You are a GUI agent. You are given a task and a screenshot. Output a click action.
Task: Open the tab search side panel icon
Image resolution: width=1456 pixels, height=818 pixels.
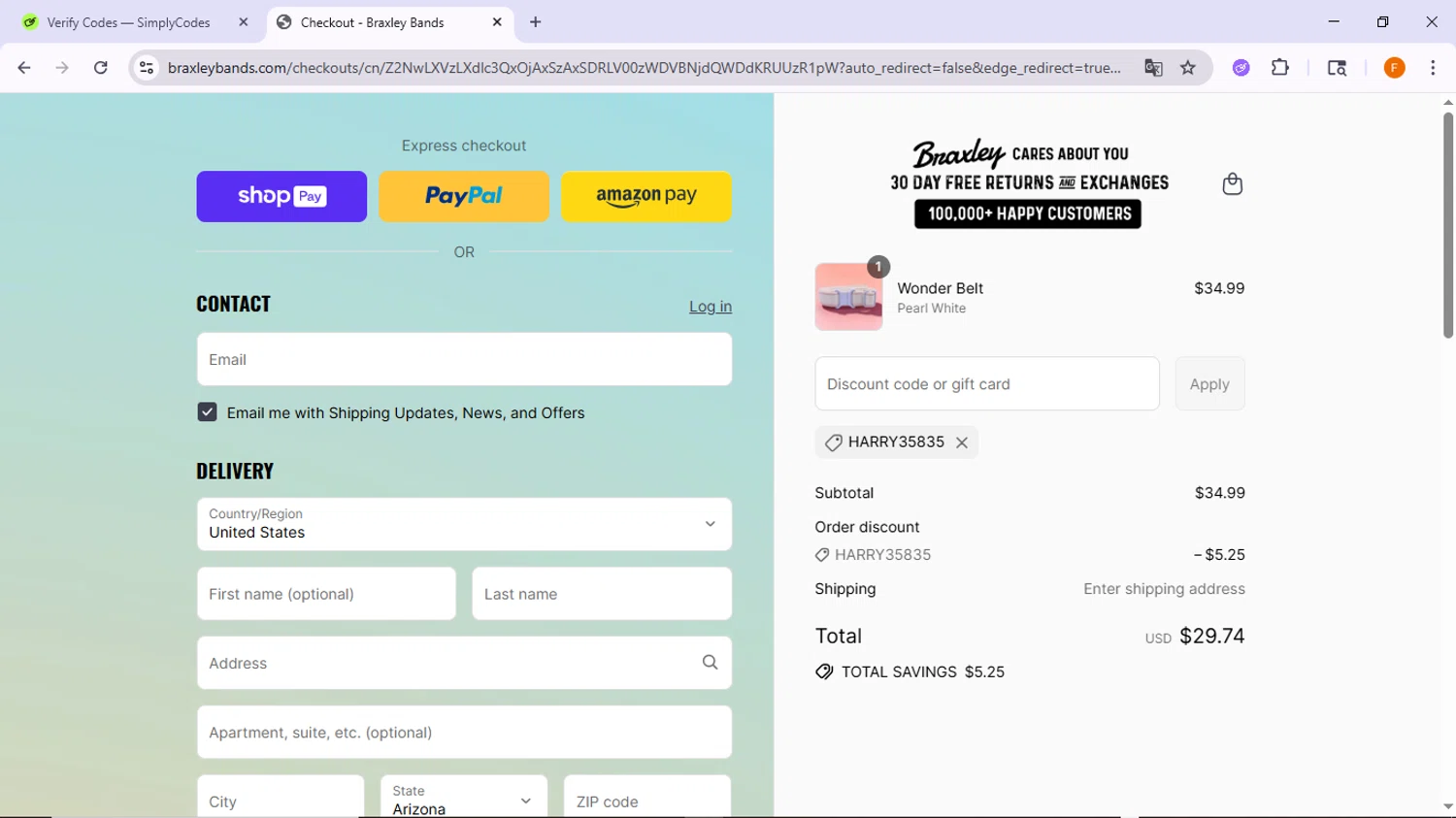tap(1337, 68)
